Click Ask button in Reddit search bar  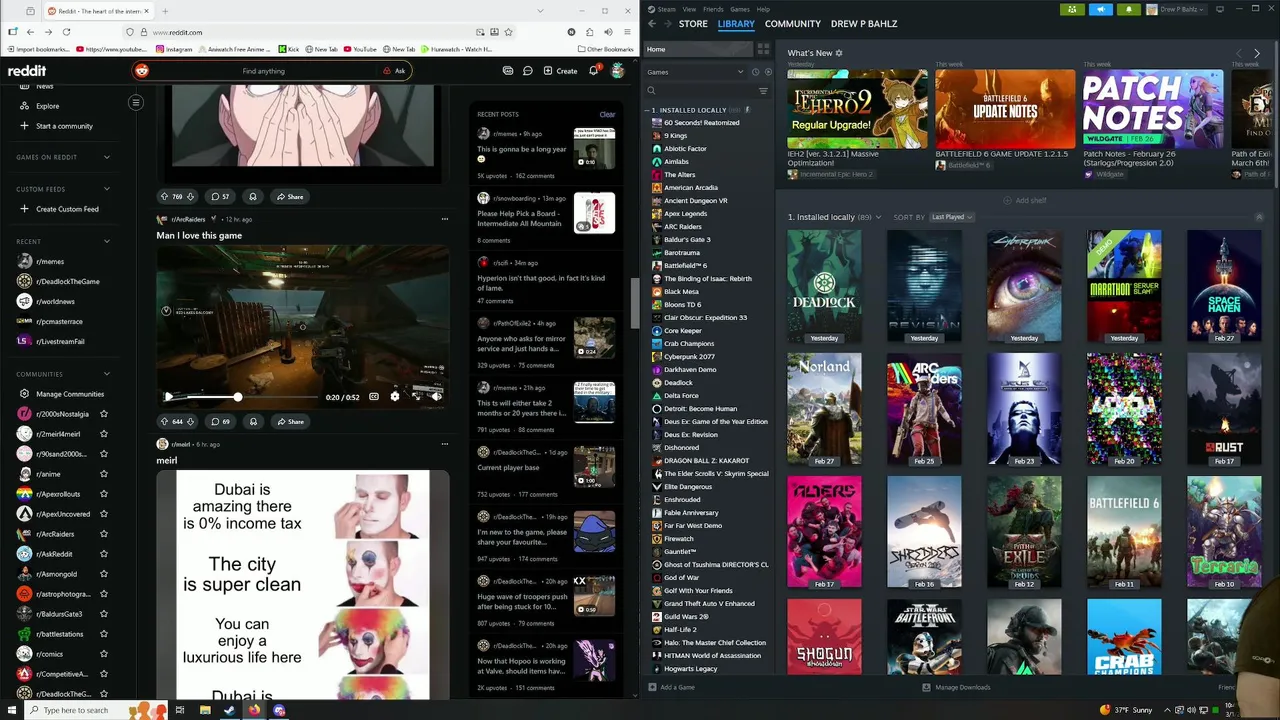click(394, 71)
